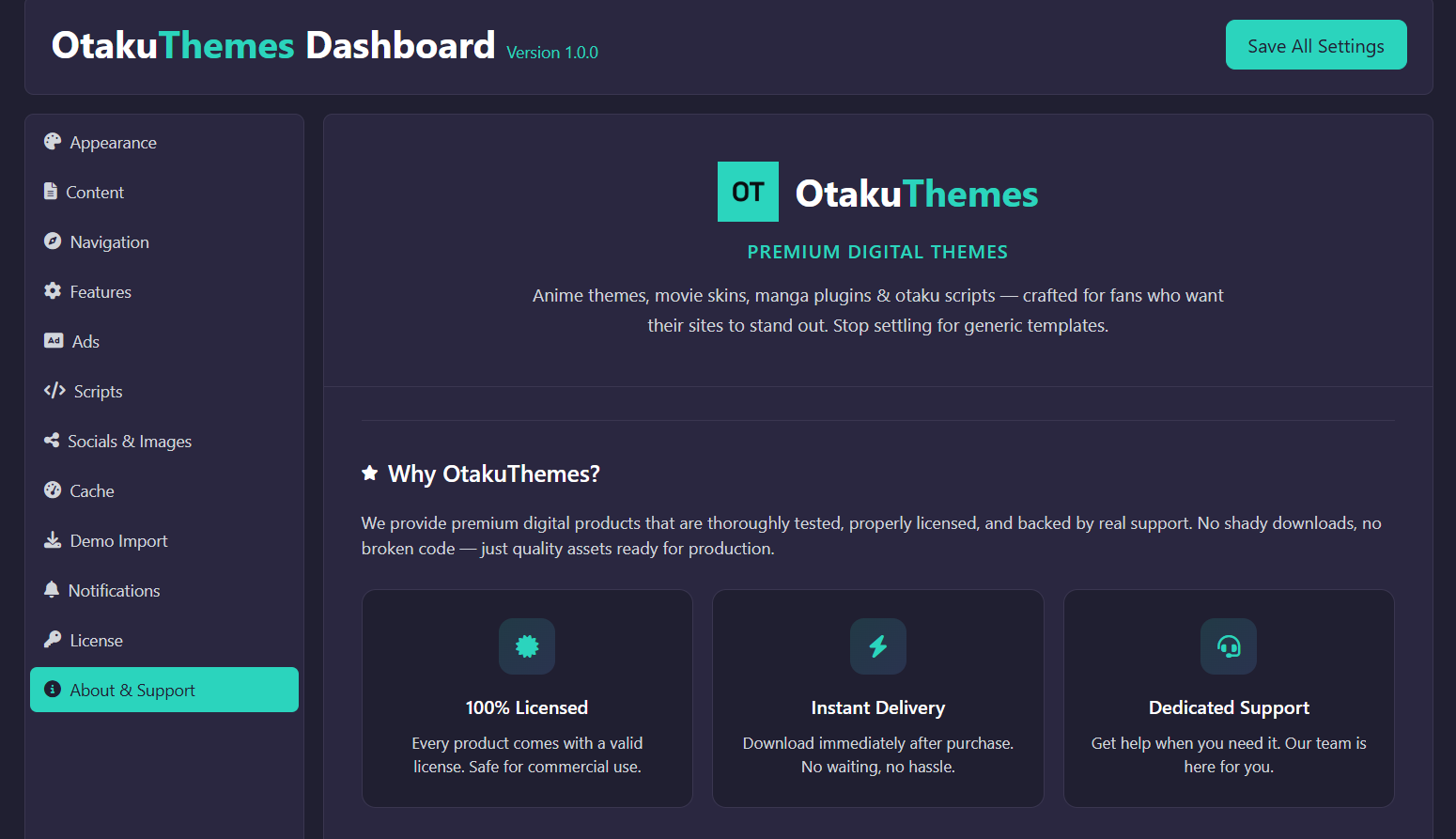Viewport: 1456px width, 839px height.
Task: Click the OtakuThemes Dashboard title
Action: [272, 45]
